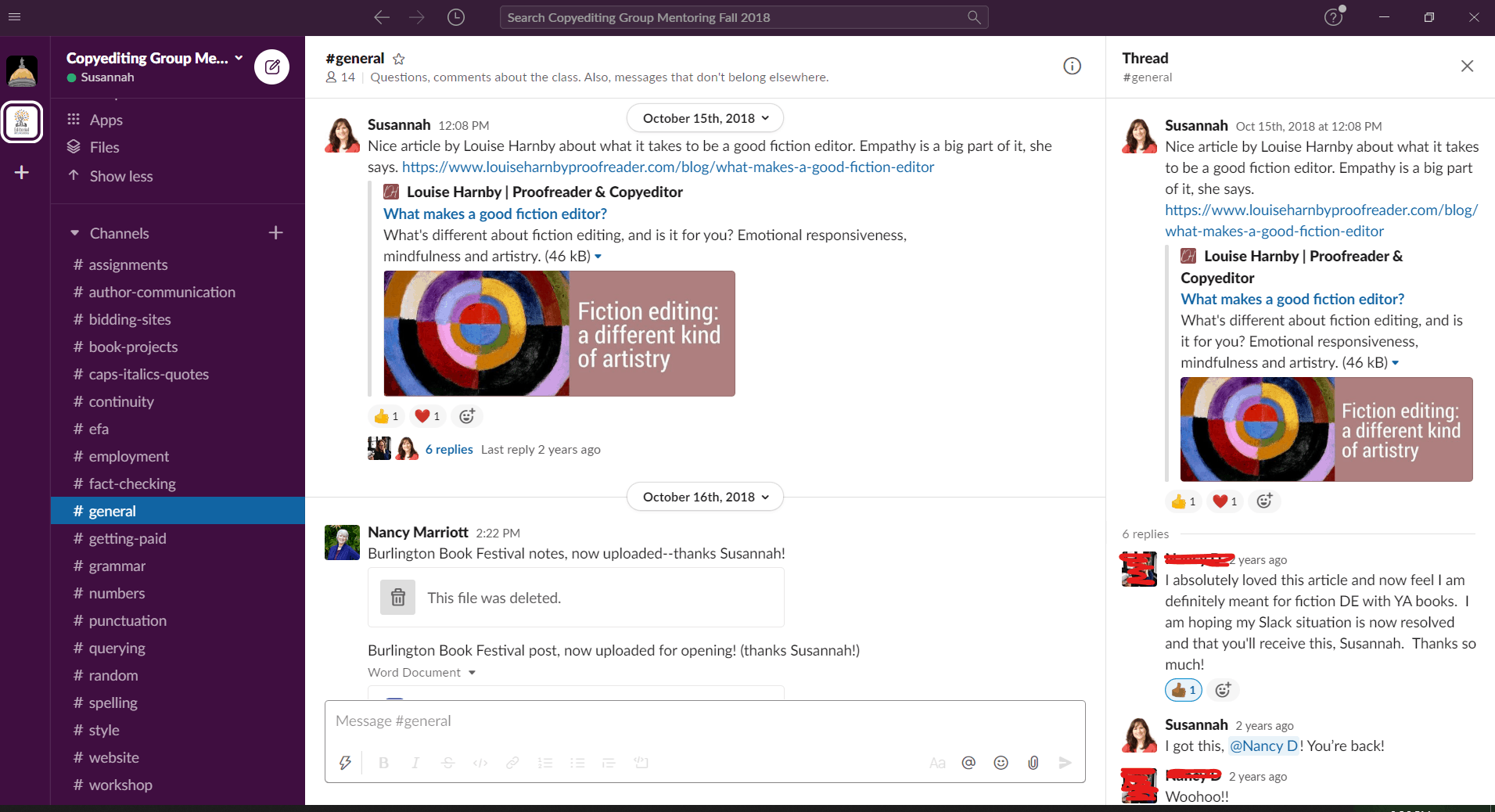Open history clock icon
This screenshot has width=1495, height=812.
click(455, 17)
